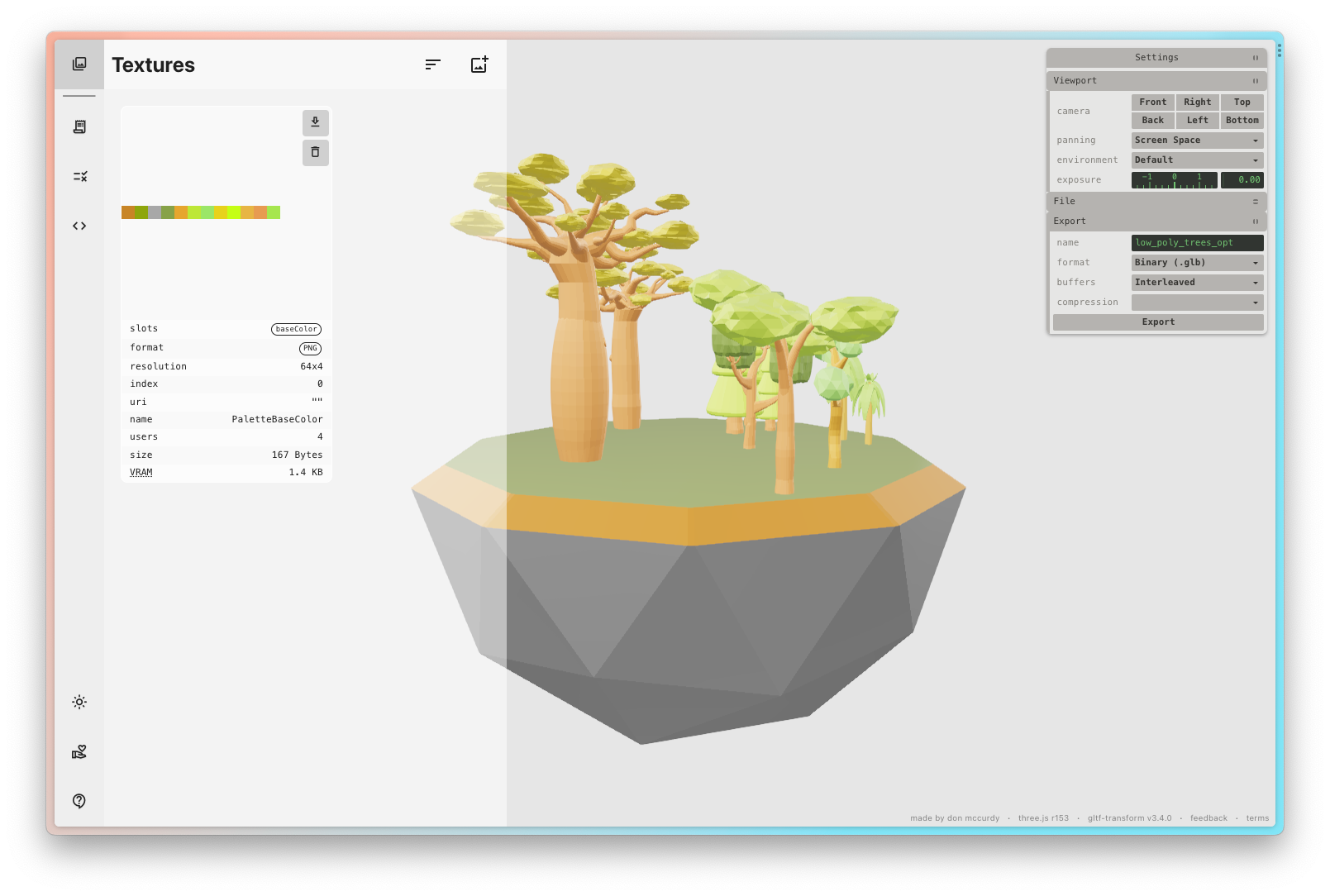The width and height of the screenshot is (1330, 896).
Task: Open the help question mark icon
Action: point(79,801)
